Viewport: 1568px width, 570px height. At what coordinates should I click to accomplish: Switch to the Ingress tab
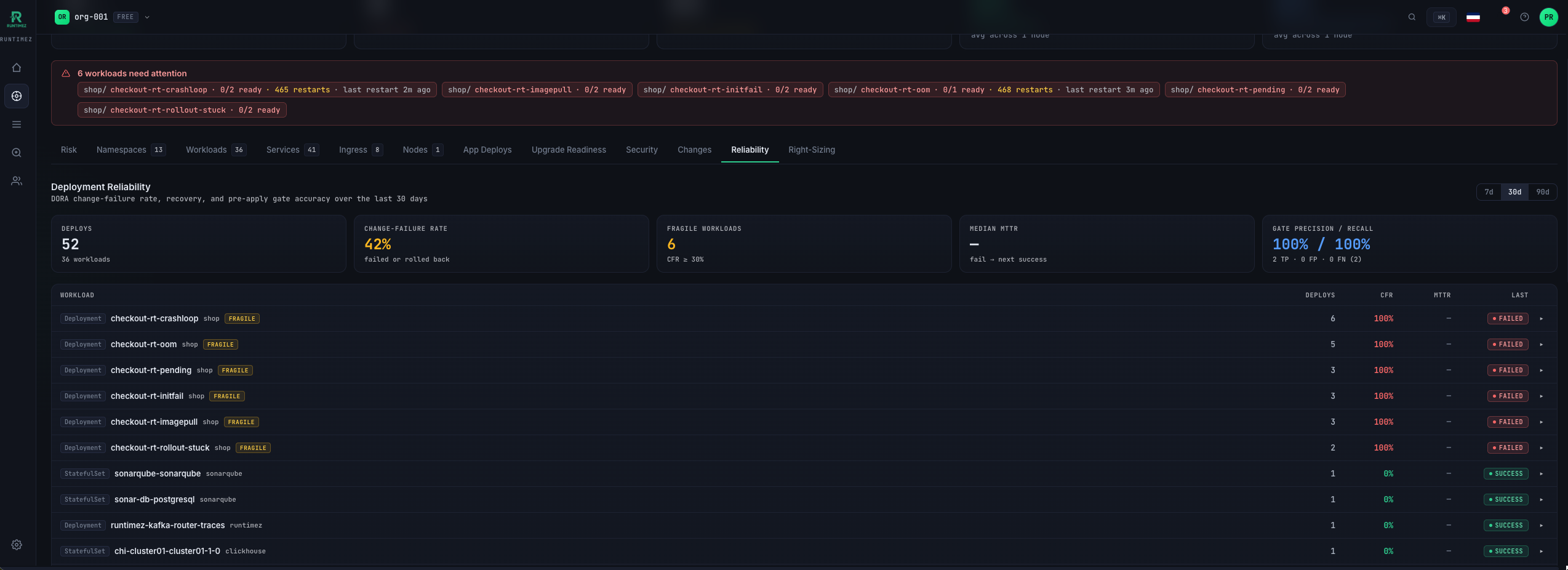pos(361,150)
